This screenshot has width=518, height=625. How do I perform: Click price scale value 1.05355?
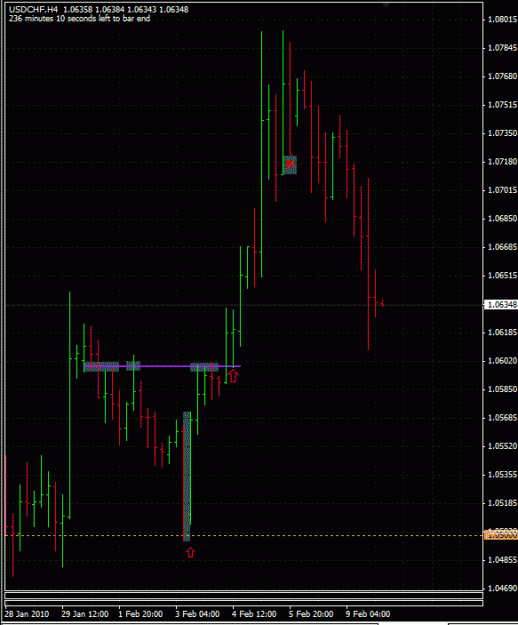502,475
